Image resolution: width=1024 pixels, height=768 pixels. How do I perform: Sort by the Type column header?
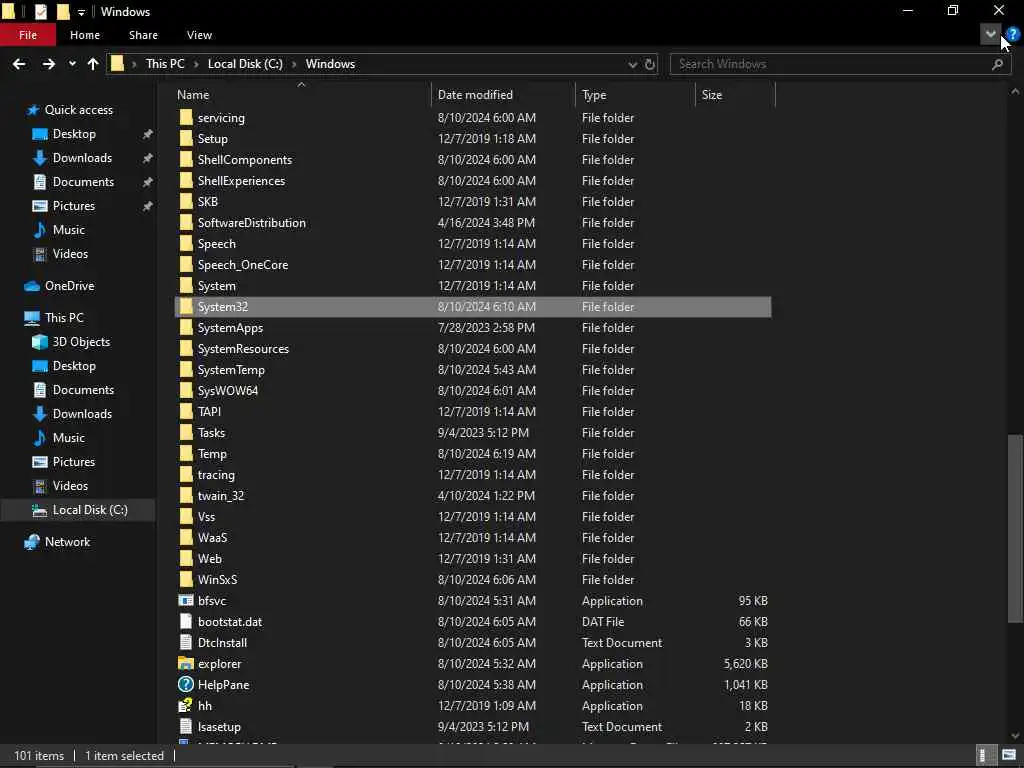coord(594,95)
